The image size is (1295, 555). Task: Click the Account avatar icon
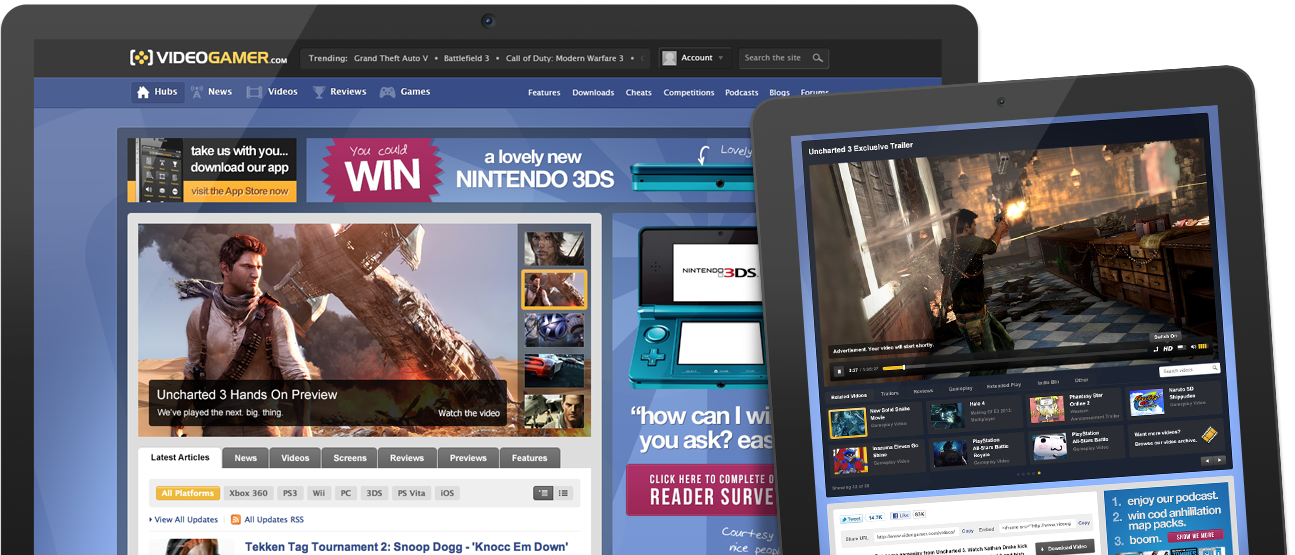pos(669,58)
